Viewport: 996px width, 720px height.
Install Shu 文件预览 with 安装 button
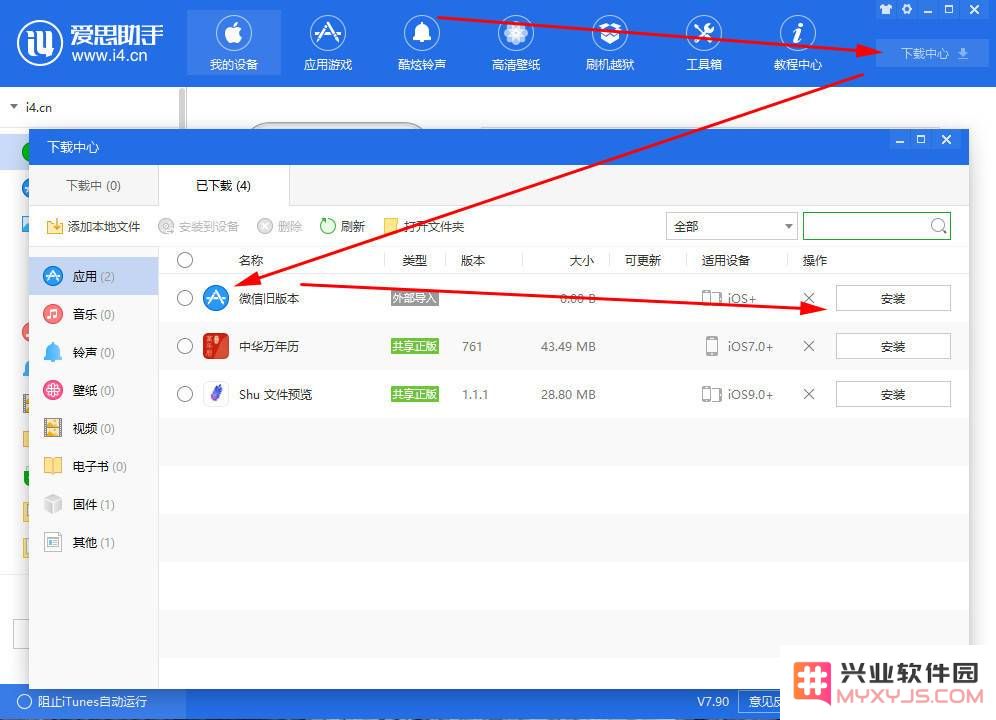(x=893, y=395)
